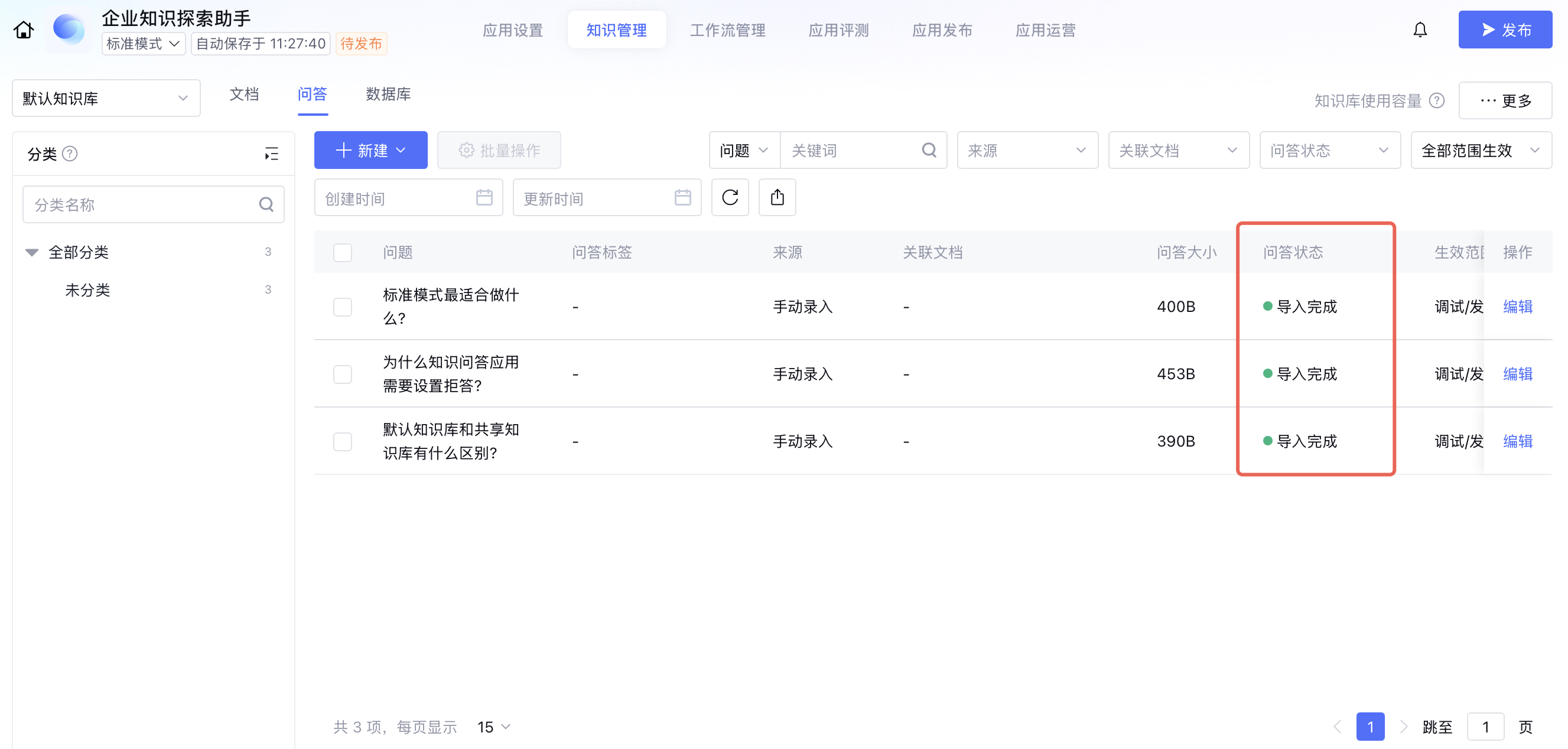This screenshot has width=1568, height=749.
Task: Switch to 工作流管理 tab
Action: 727,30
